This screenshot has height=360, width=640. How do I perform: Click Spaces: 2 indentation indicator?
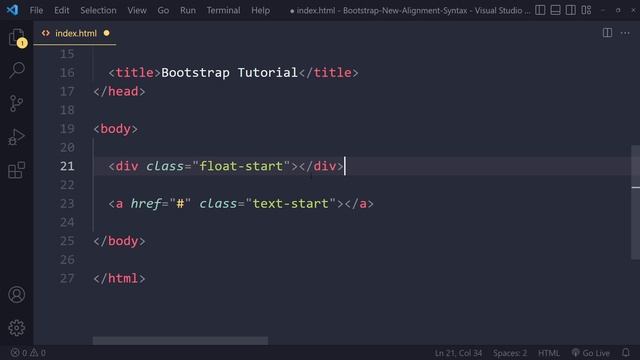pos(510,353)
